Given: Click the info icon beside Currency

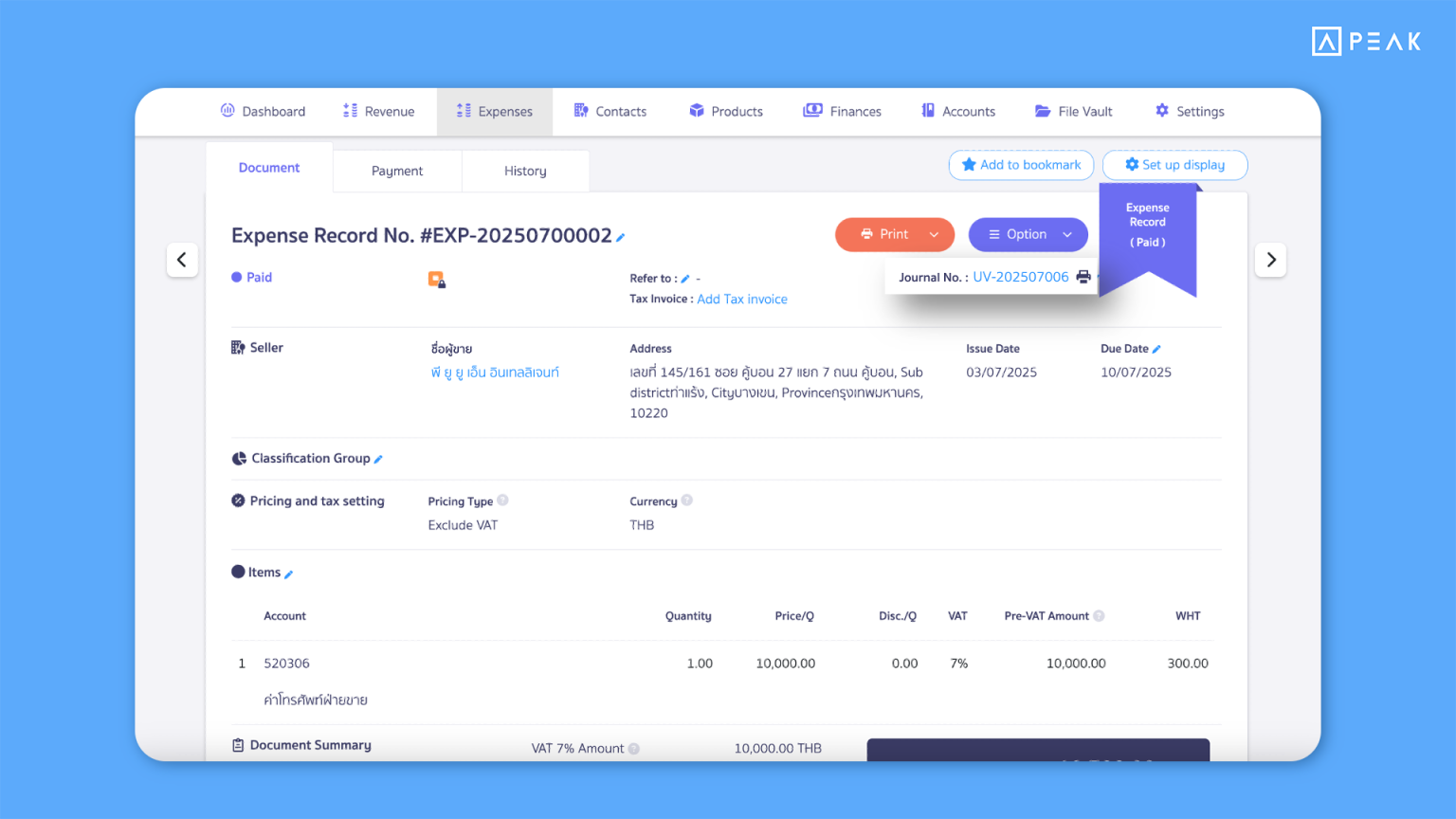Looking at the screenshot, I should pos(686,500).
